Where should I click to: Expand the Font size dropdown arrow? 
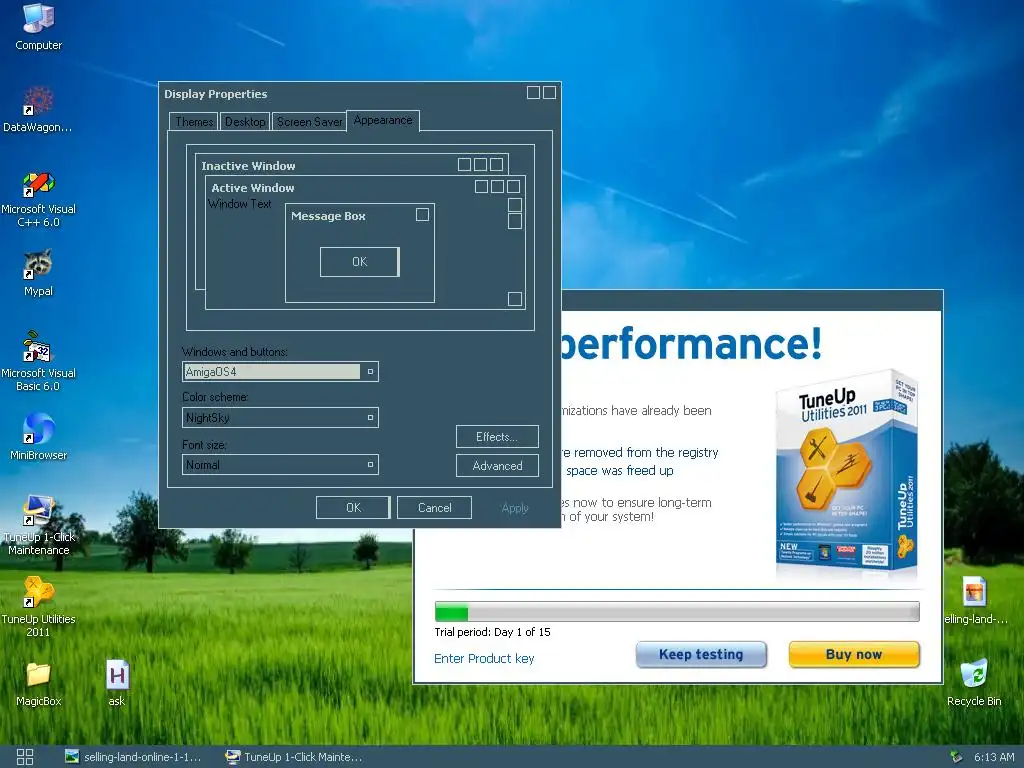click(x=370, y=464)
